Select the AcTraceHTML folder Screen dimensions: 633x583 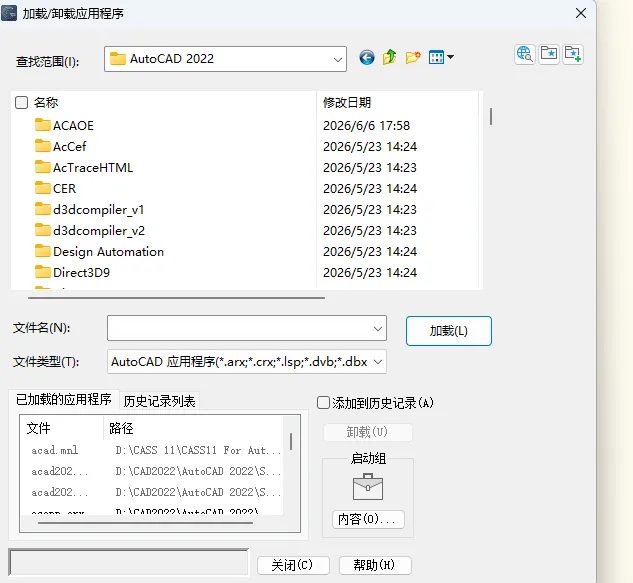click(x=84, y=167)
